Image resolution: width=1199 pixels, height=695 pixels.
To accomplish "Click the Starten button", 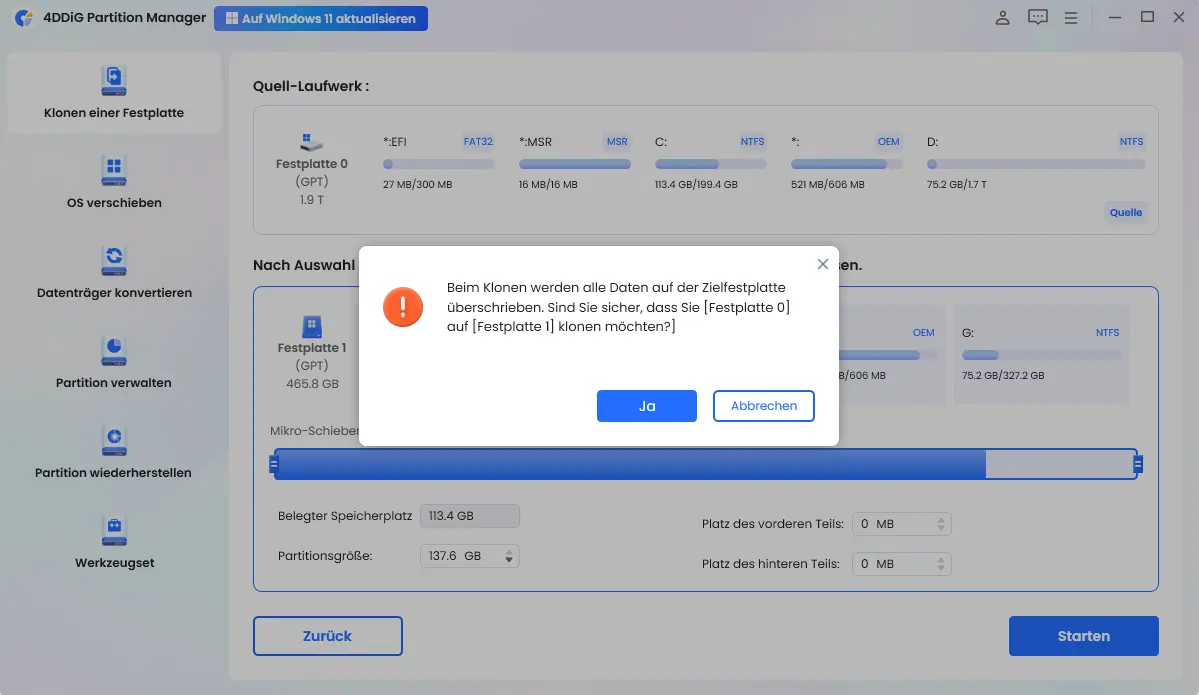I will pyautogui.click(x=1083, y=636).
